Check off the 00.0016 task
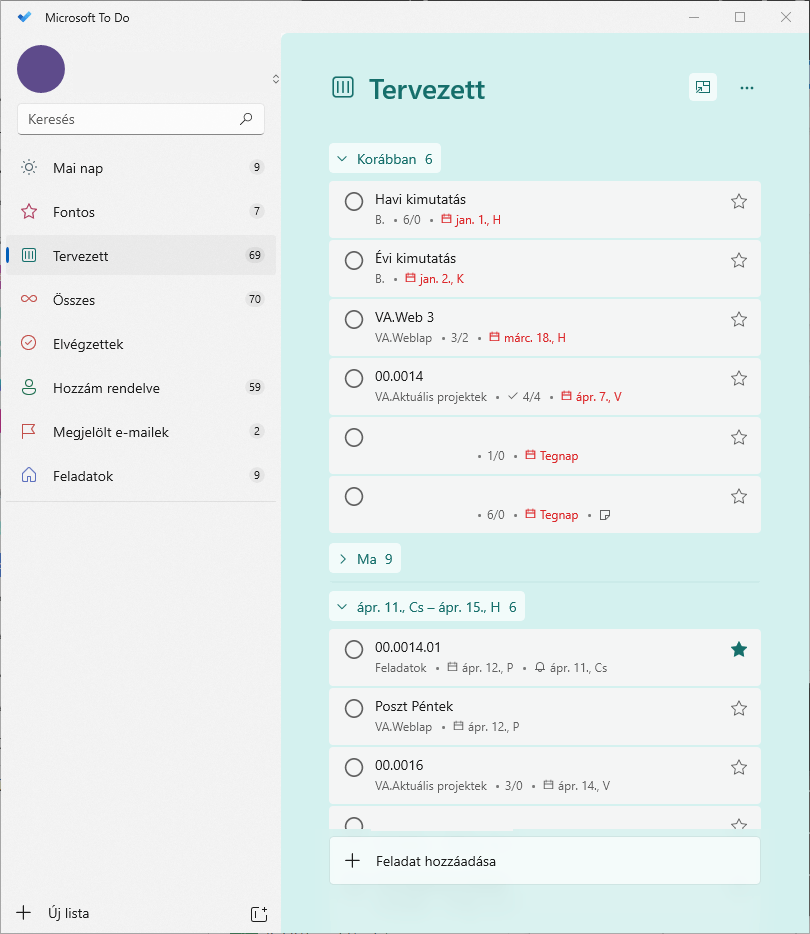 (x=354, y=768)
